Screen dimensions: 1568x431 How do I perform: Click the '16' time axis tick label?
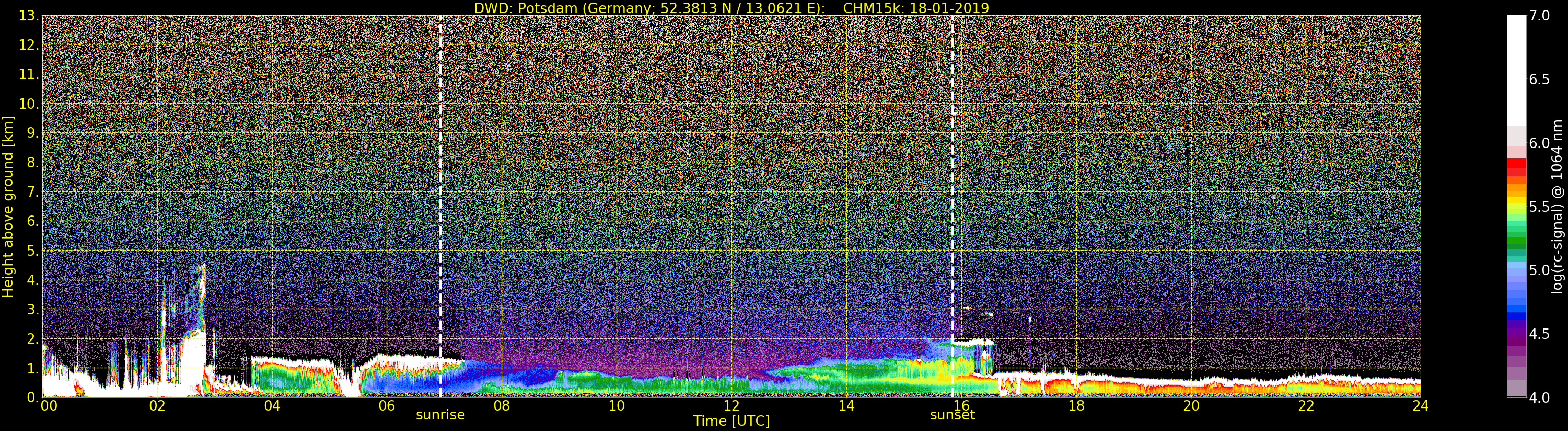click(961, 406)
